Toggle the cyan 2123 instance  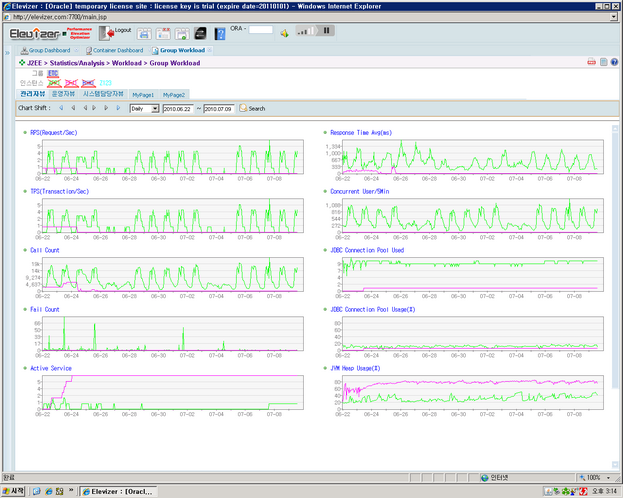click(x=105, y=83)
